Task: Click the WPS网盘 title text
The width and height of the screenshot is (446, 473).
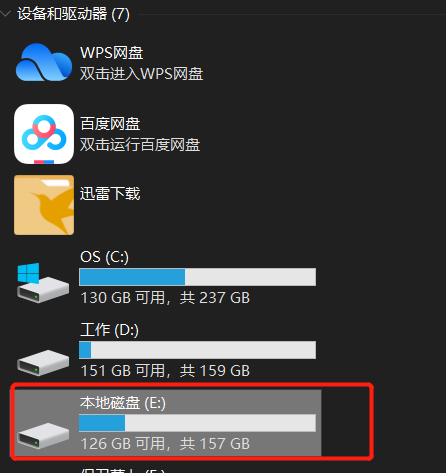Action: [112, 53]
